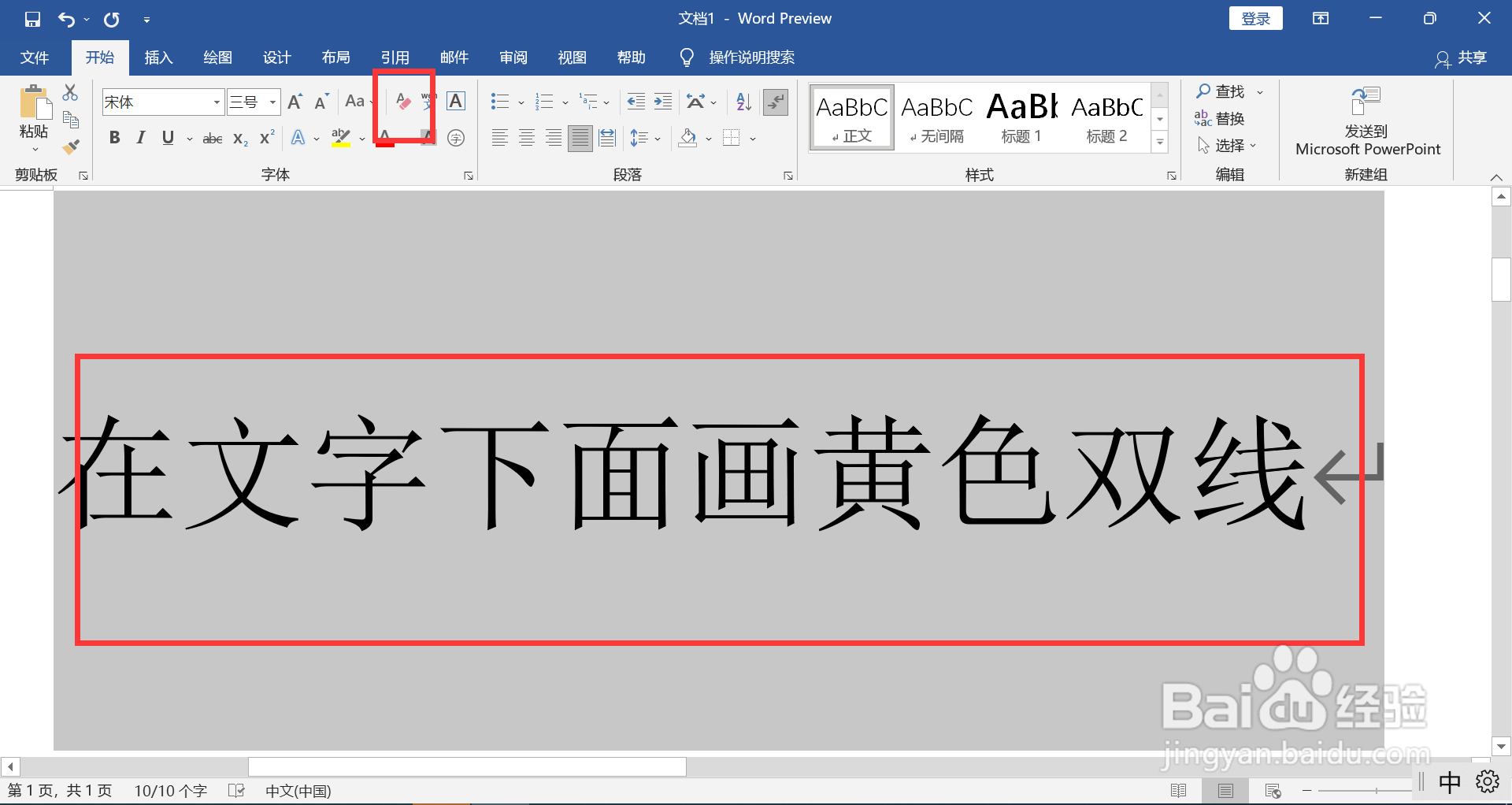Collapse the ribbon with the chevron
The image size is (1512, 805).
point(1496,176)
